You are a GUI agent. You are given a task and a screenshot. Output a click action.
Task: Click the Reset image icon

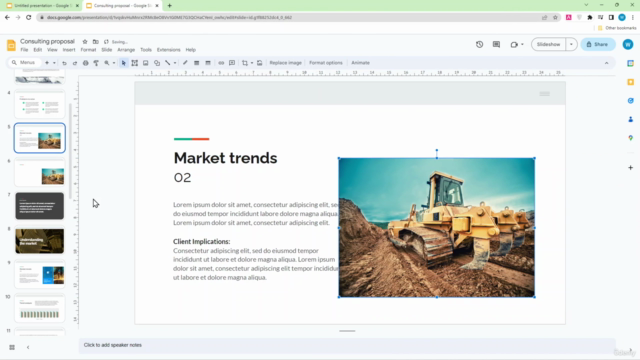coord(260,63)
